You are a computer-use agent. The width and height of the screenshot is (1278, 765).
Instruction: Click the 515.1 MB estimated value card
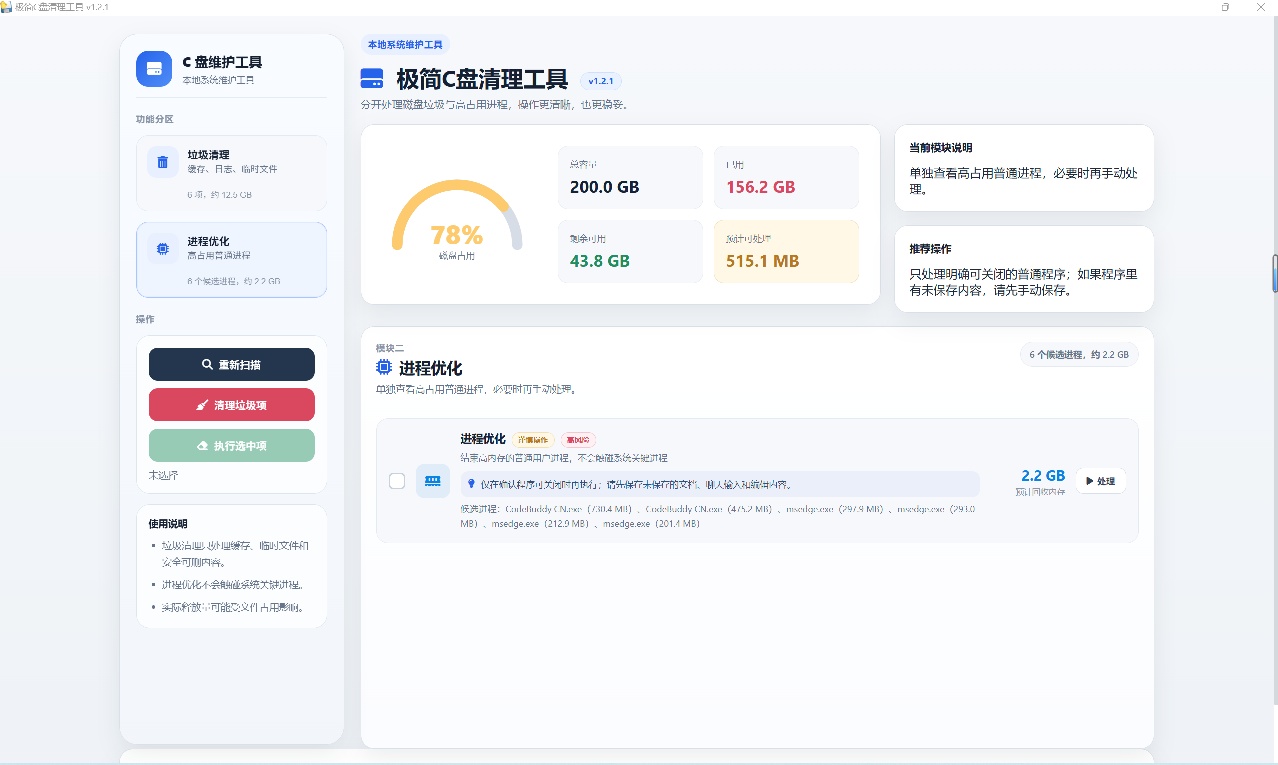point(786,251)
